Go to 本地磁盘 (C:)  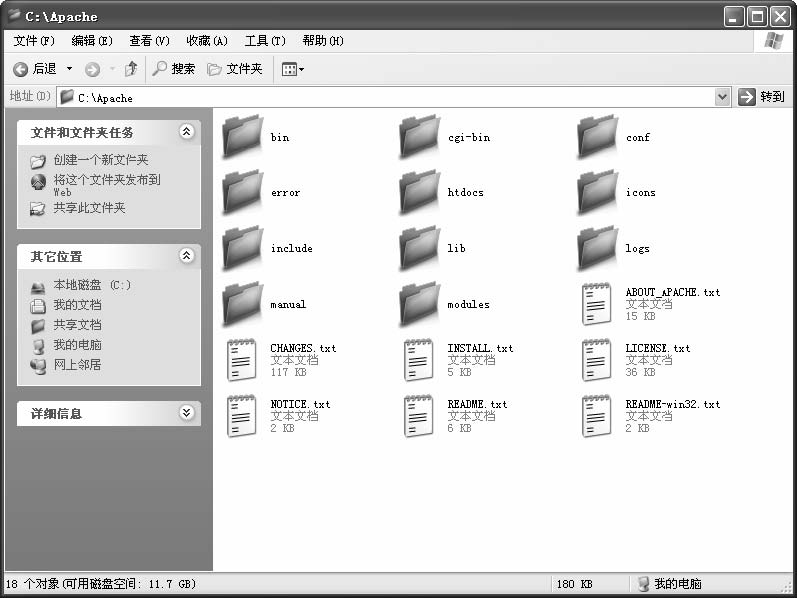[x=92, y=285]
